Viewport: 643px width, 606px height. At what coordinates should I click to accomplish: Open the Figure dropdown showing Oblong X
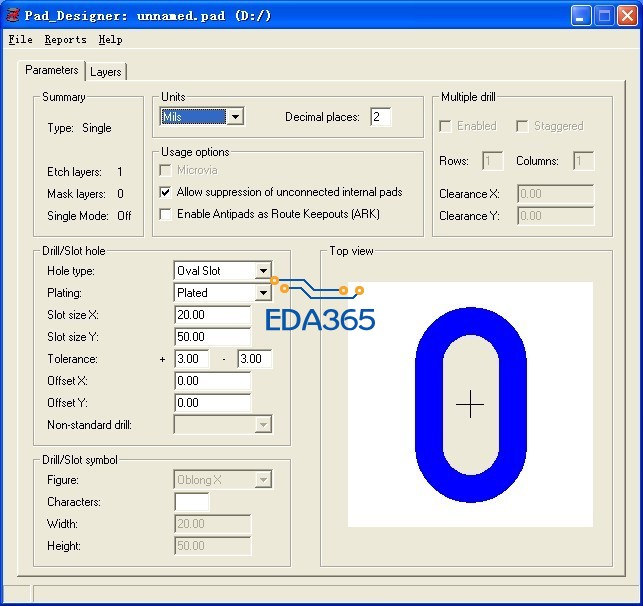click(263, 480)
